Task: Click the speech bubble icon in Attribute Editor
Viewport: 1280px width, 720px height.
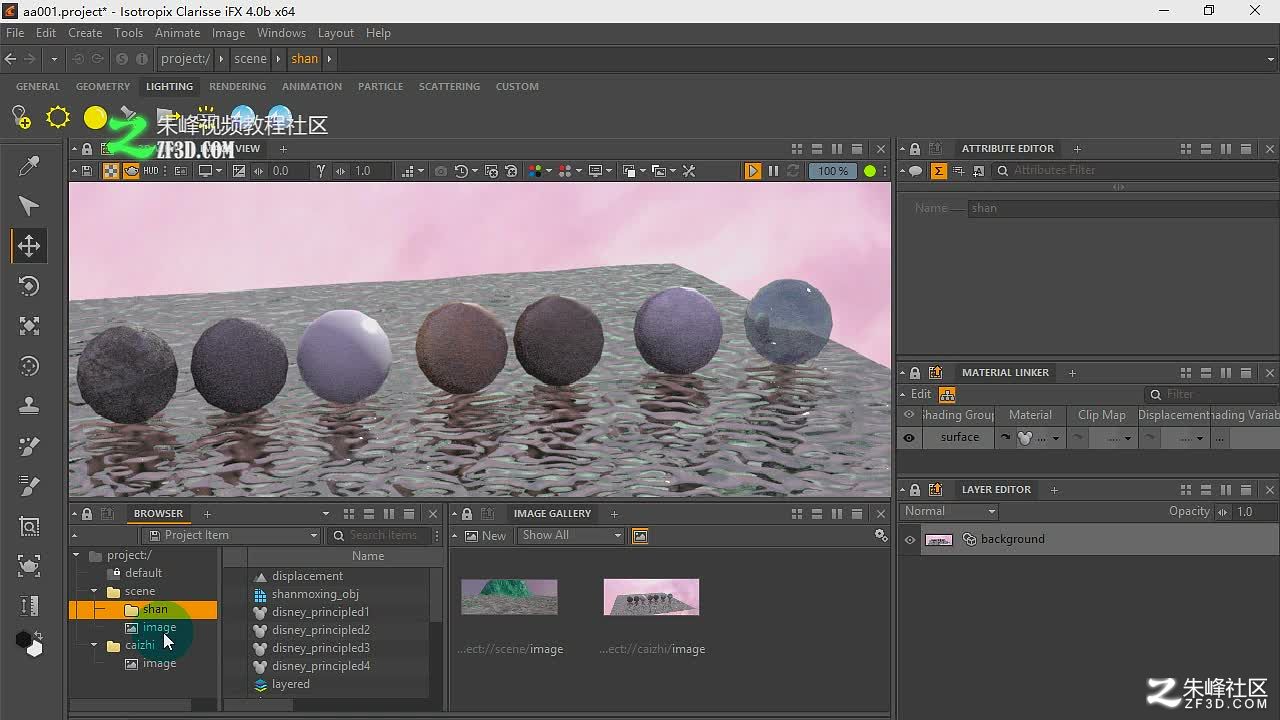Action: point(915,171)
